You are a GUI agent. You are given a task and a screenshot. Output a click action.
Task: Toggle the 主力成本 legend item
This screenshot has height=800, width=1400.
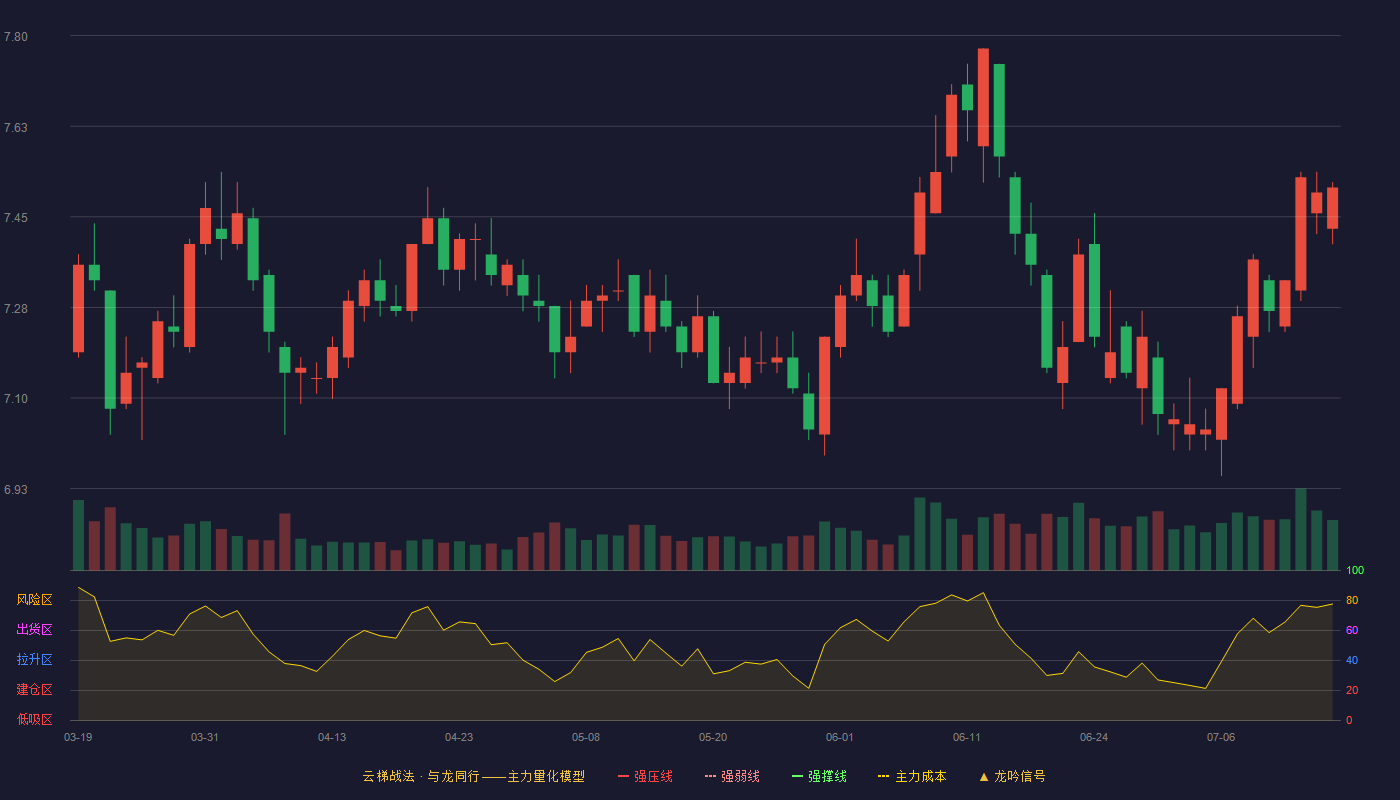pos(912,776)
